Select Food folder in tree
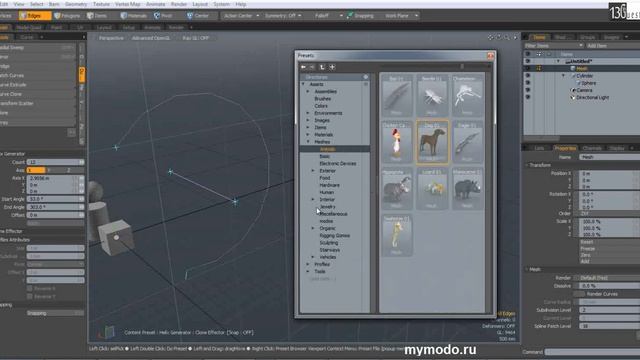Viewport: 640px width, 360px height. (325, 178)
